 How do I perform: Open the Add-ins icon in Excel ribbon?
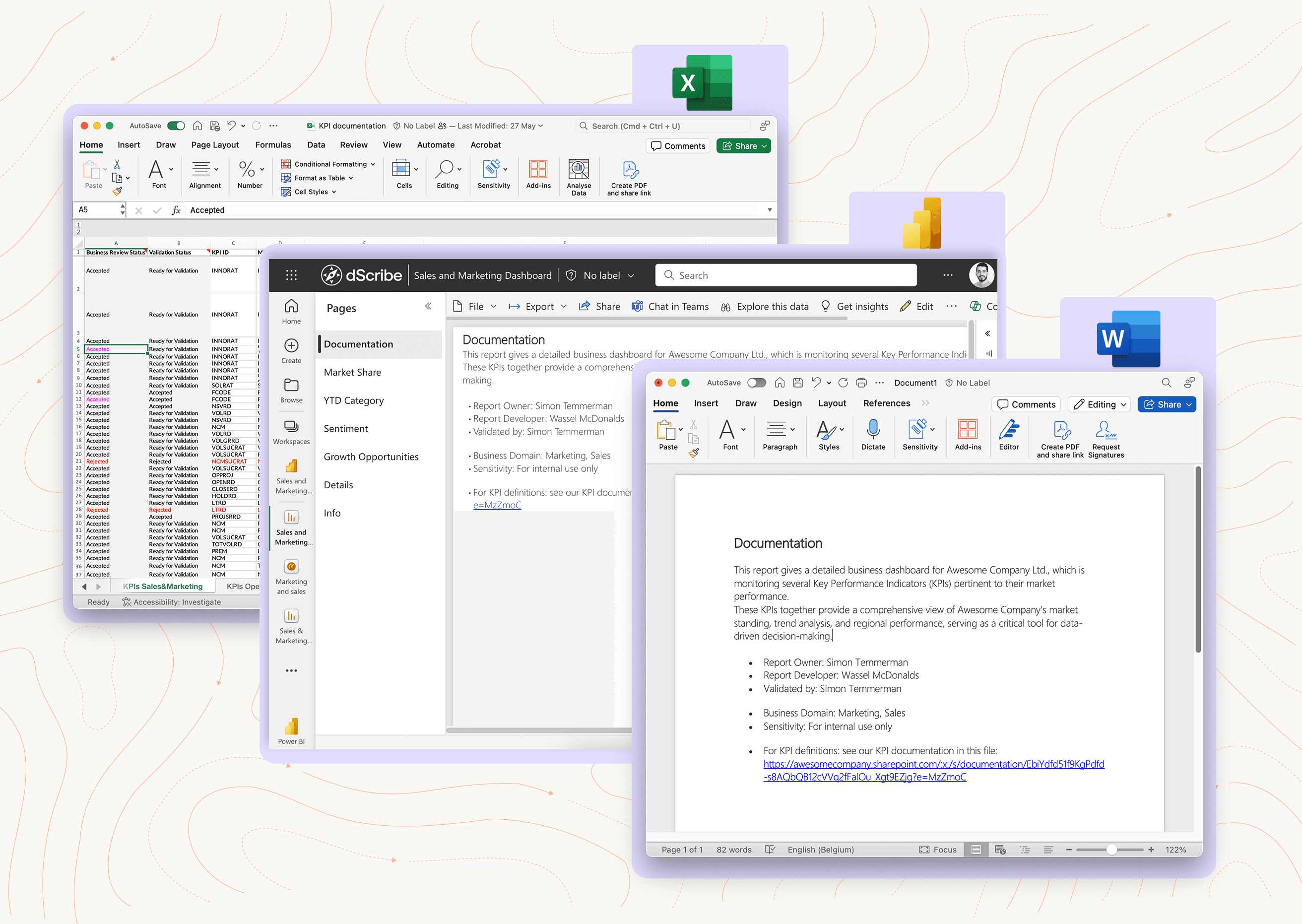538,169
